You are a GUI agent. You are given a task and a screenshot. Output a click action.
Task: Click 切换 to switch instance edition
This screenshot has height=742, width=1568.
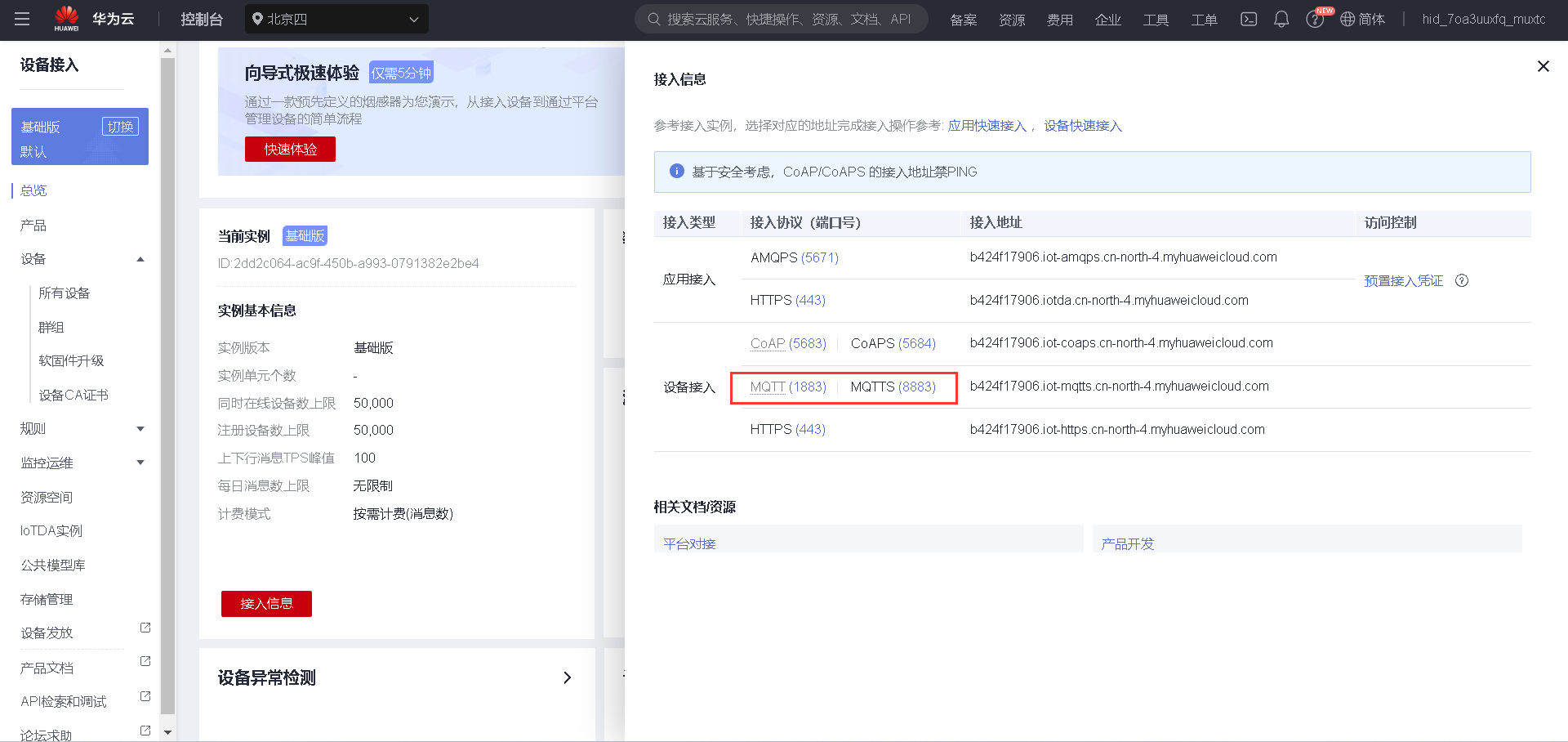(x=120, y=127)
